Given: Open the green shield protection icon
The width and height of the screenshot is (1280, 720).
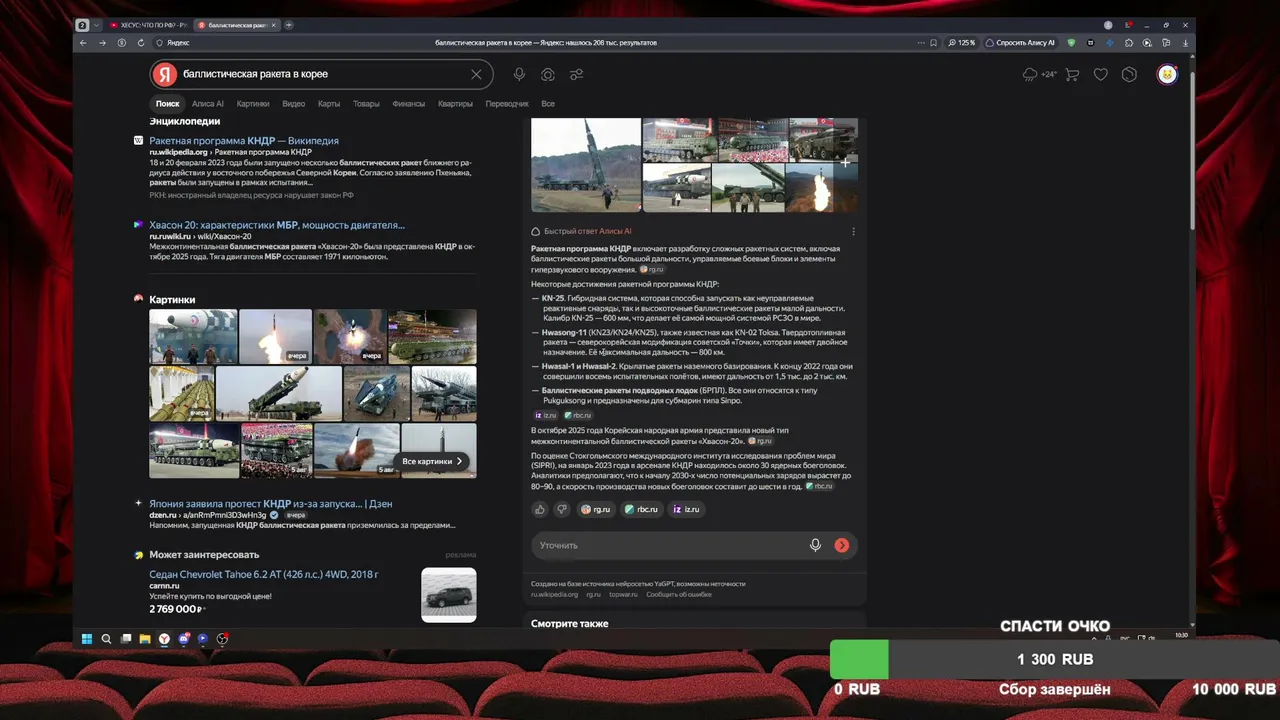Looking at the screenshot, I should click(x=1071, y=43).
